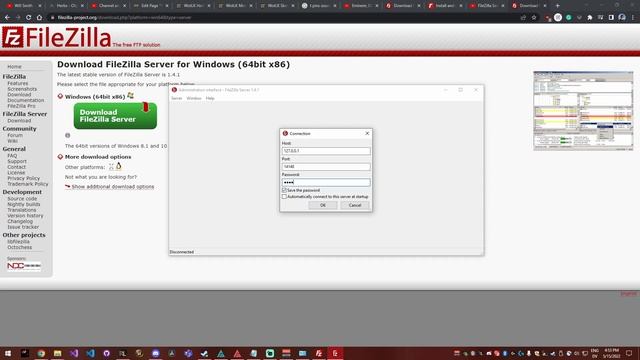The image size is (640, 360).
Task: Bookmark this page with the star icon
Action: click(x=534, y=18)
